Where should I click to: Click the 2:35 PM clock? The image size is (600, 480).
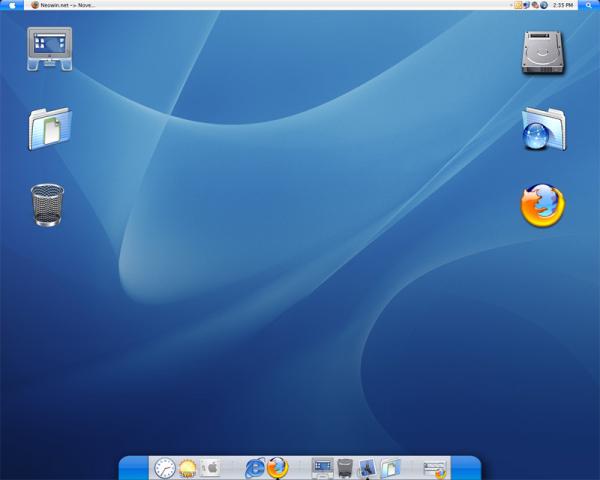563,5
